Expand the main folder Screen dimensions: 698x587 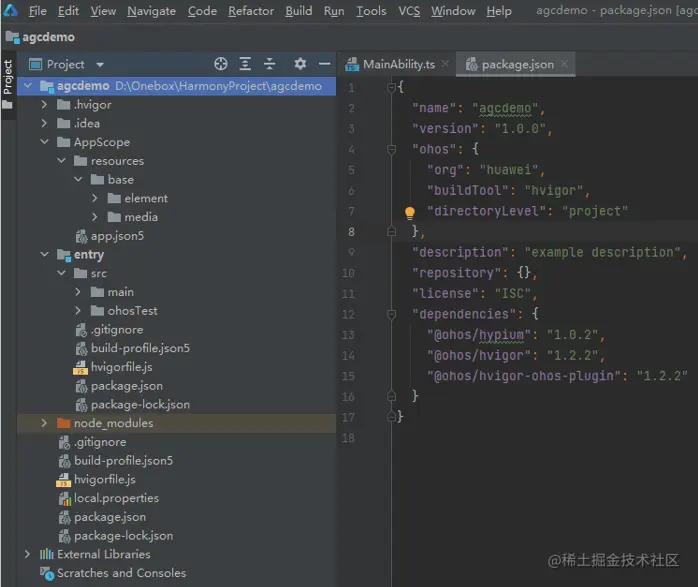[x=78, y=292]
